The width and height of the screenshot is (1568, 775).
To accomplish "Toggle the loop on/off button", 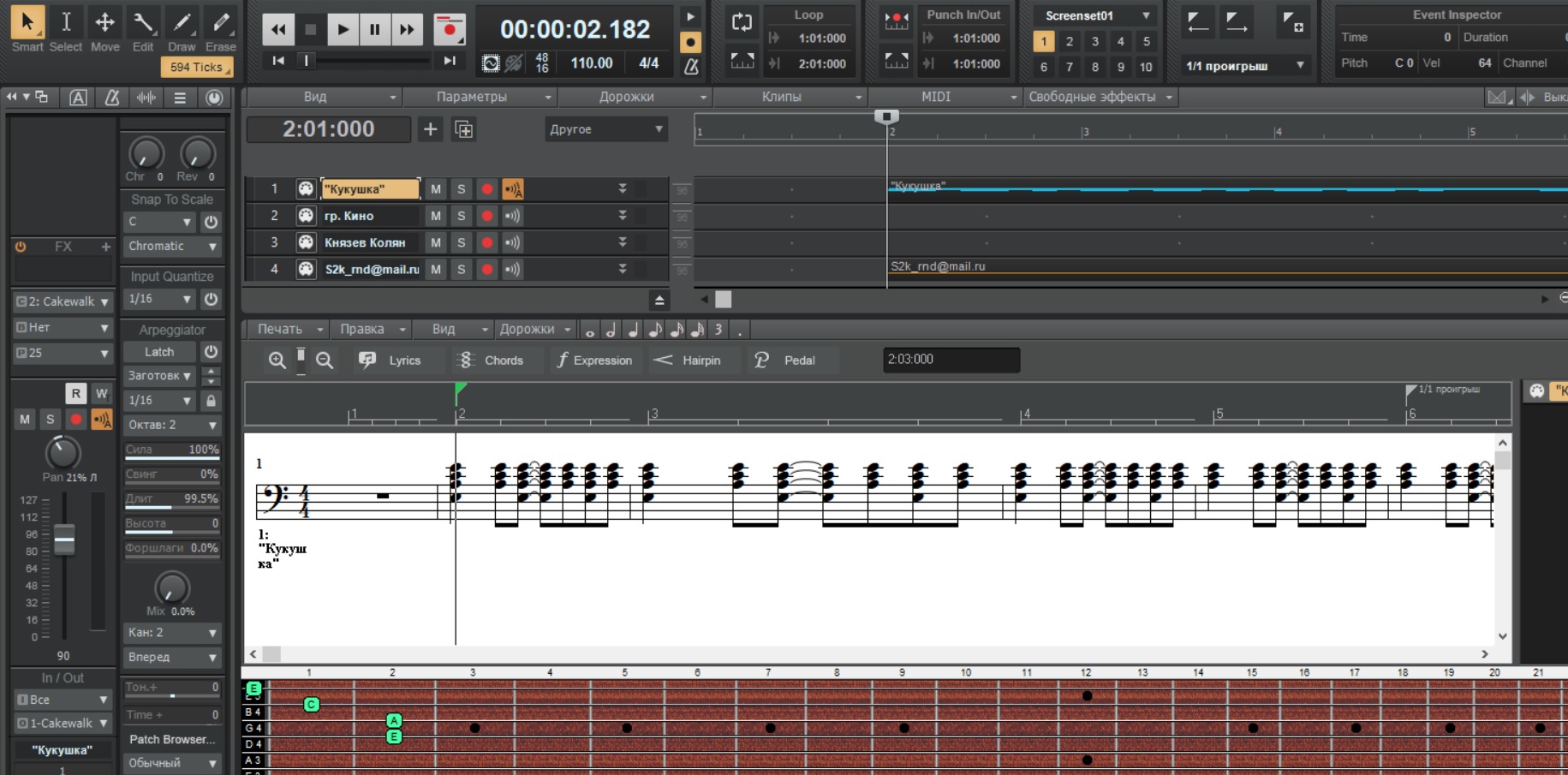I will point(742,22).
